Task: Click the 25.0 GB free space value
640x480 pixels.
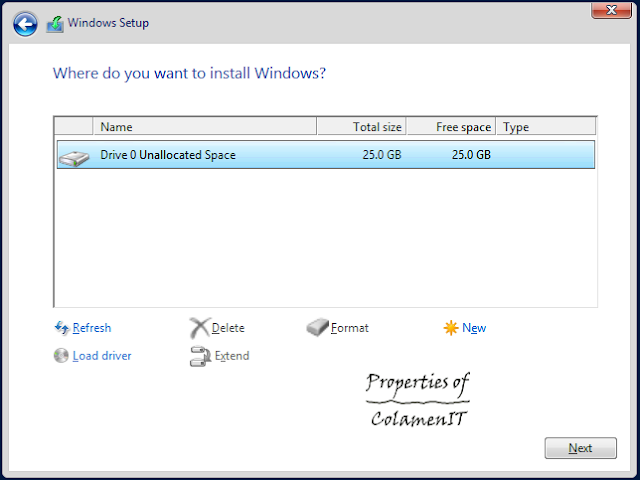Action: pos(471,155)
